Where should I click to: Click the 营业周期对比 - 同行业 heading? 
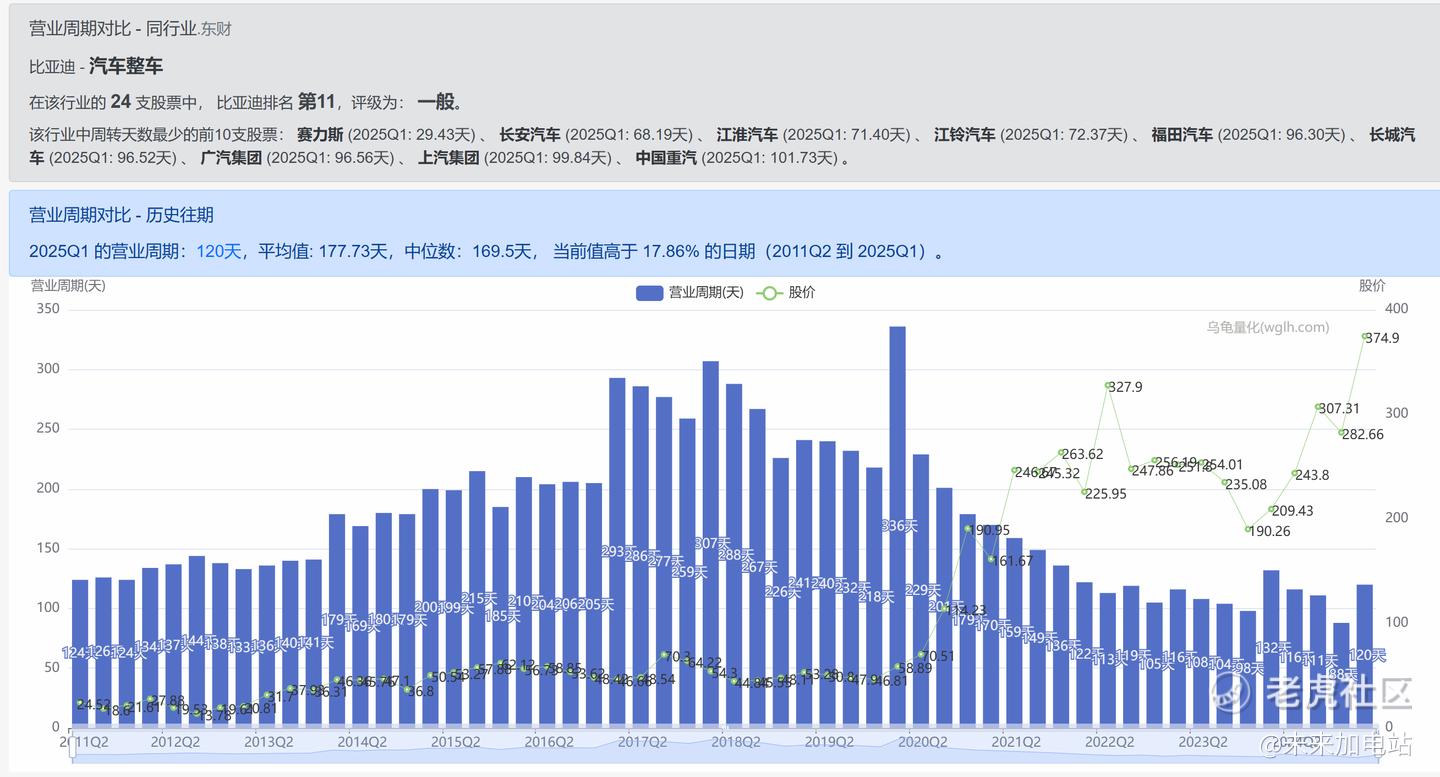[113, 28]
